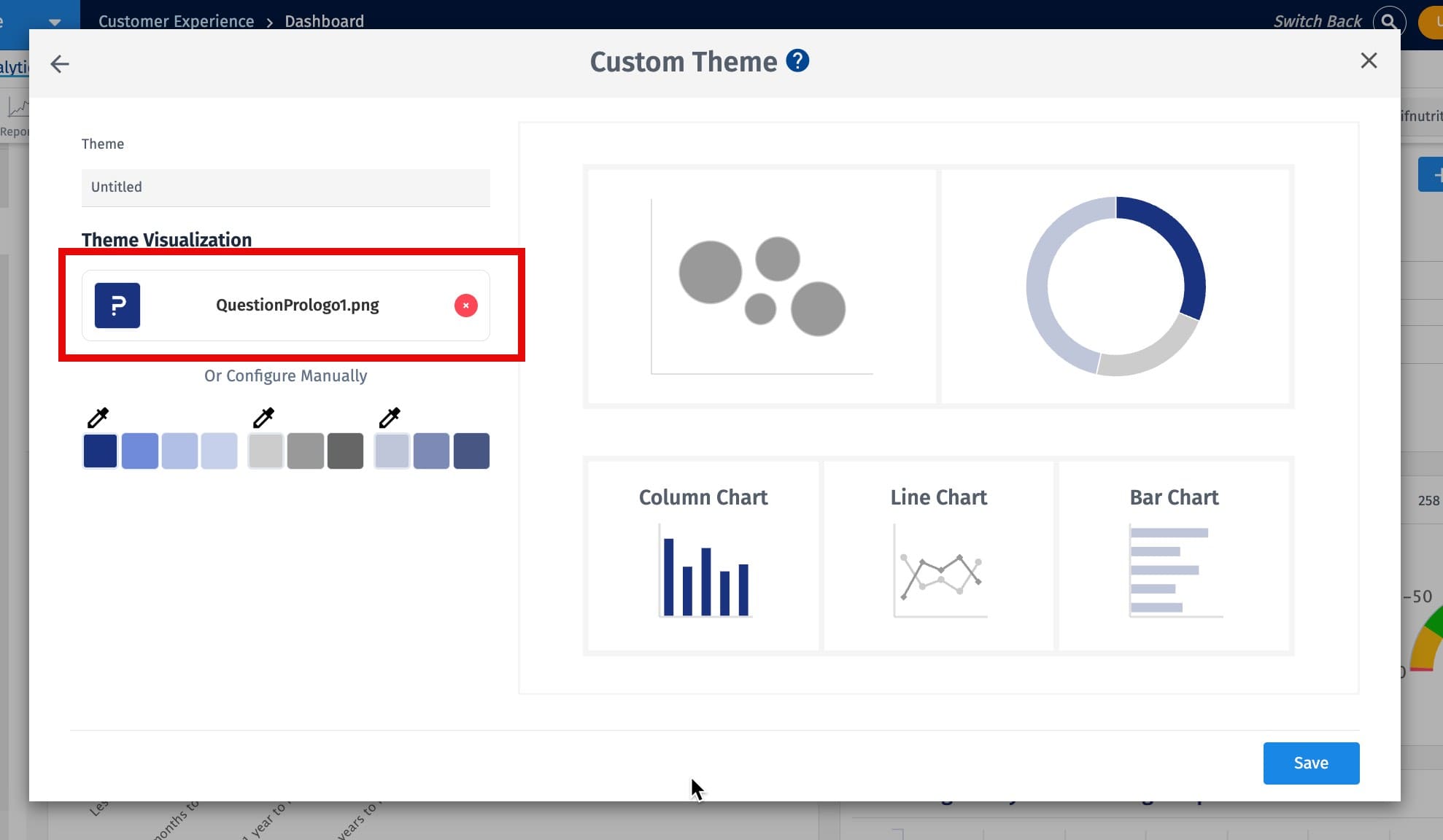Click the Switch Back link
The height and width of the screenshot is (840, 1443).
point(1317,21)
